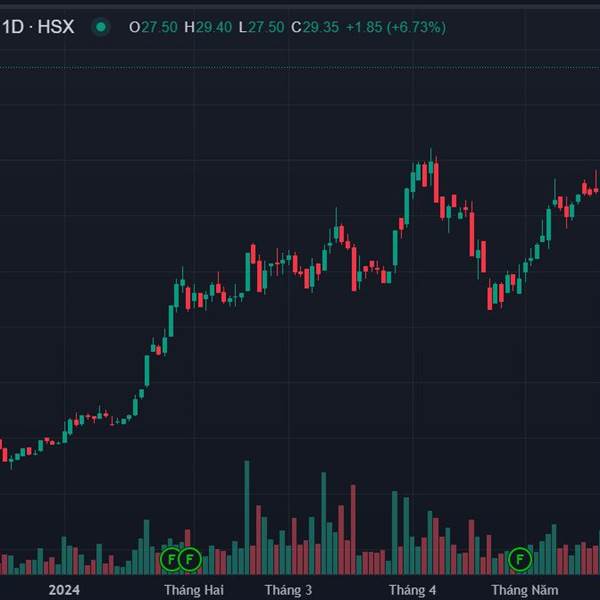Image resolution: width=600 pixels, height=600 pixels.
Task: Open the F event marker near Tháng Năm
Action: (520, 559)
